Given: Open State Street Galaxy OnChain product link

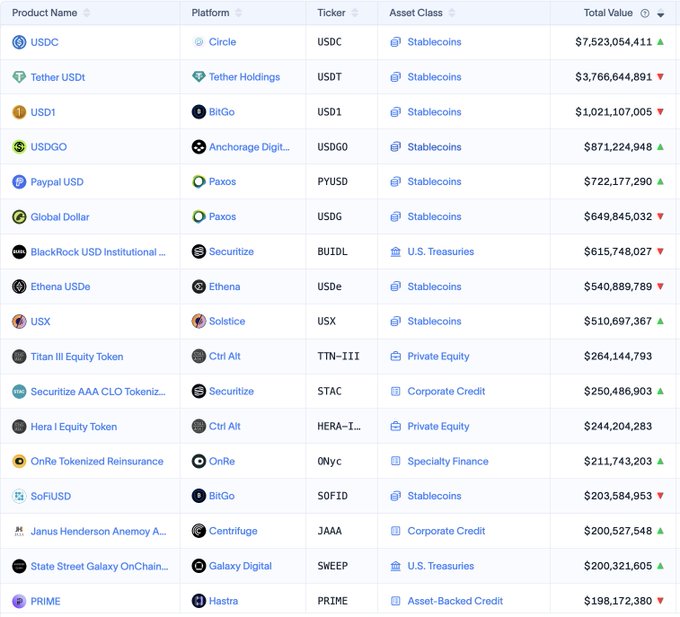Looking at the screenshot, I should coord(99,566).
